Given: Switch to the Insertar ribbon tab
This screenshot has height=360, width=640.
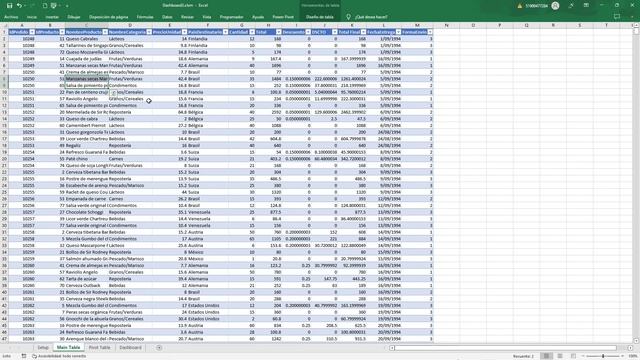Looking at the screenshot, I should click(x=52, y=17).
